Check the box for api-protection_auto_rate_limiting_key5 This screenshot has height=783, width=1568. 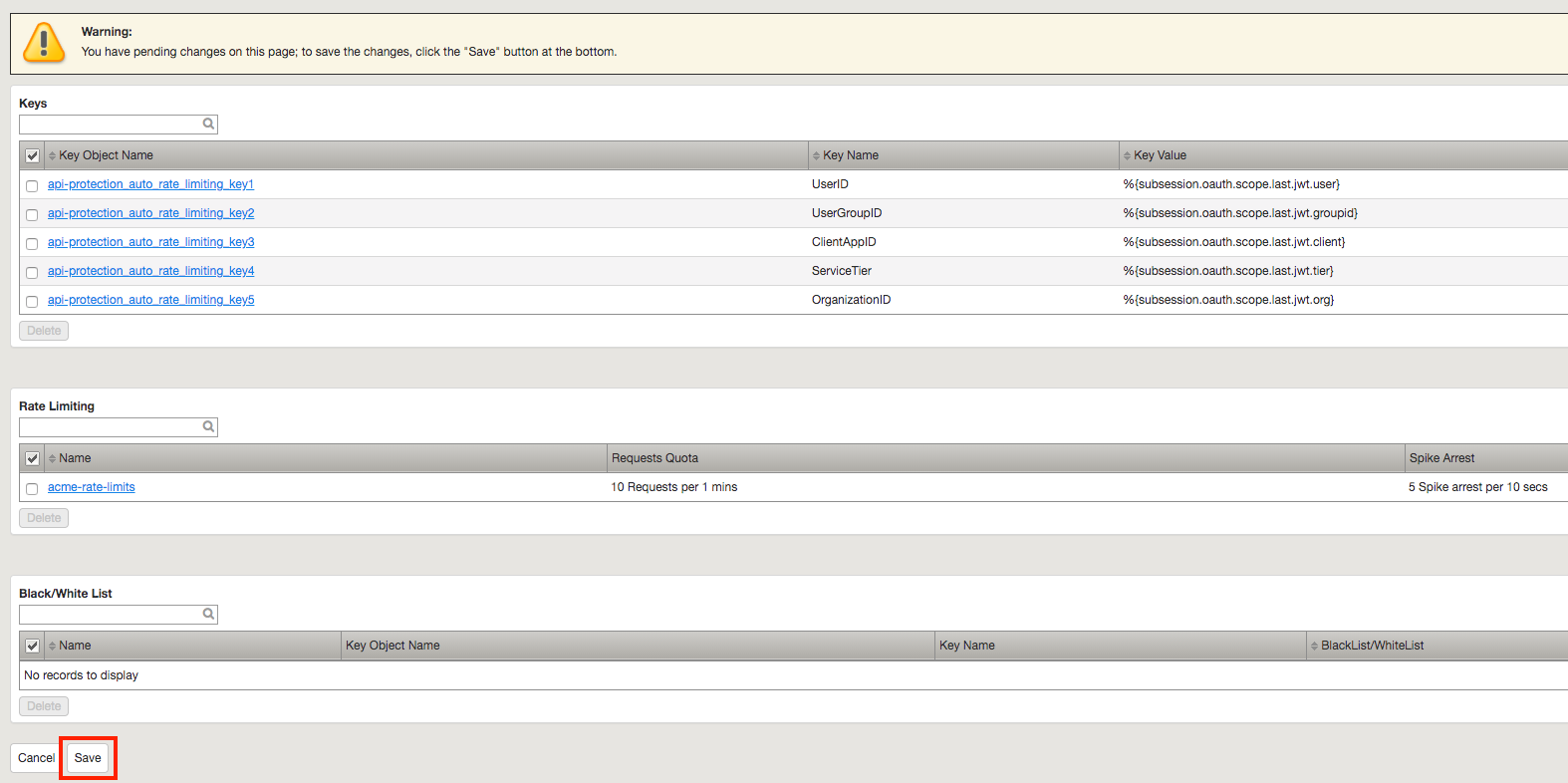pos(32,301)
